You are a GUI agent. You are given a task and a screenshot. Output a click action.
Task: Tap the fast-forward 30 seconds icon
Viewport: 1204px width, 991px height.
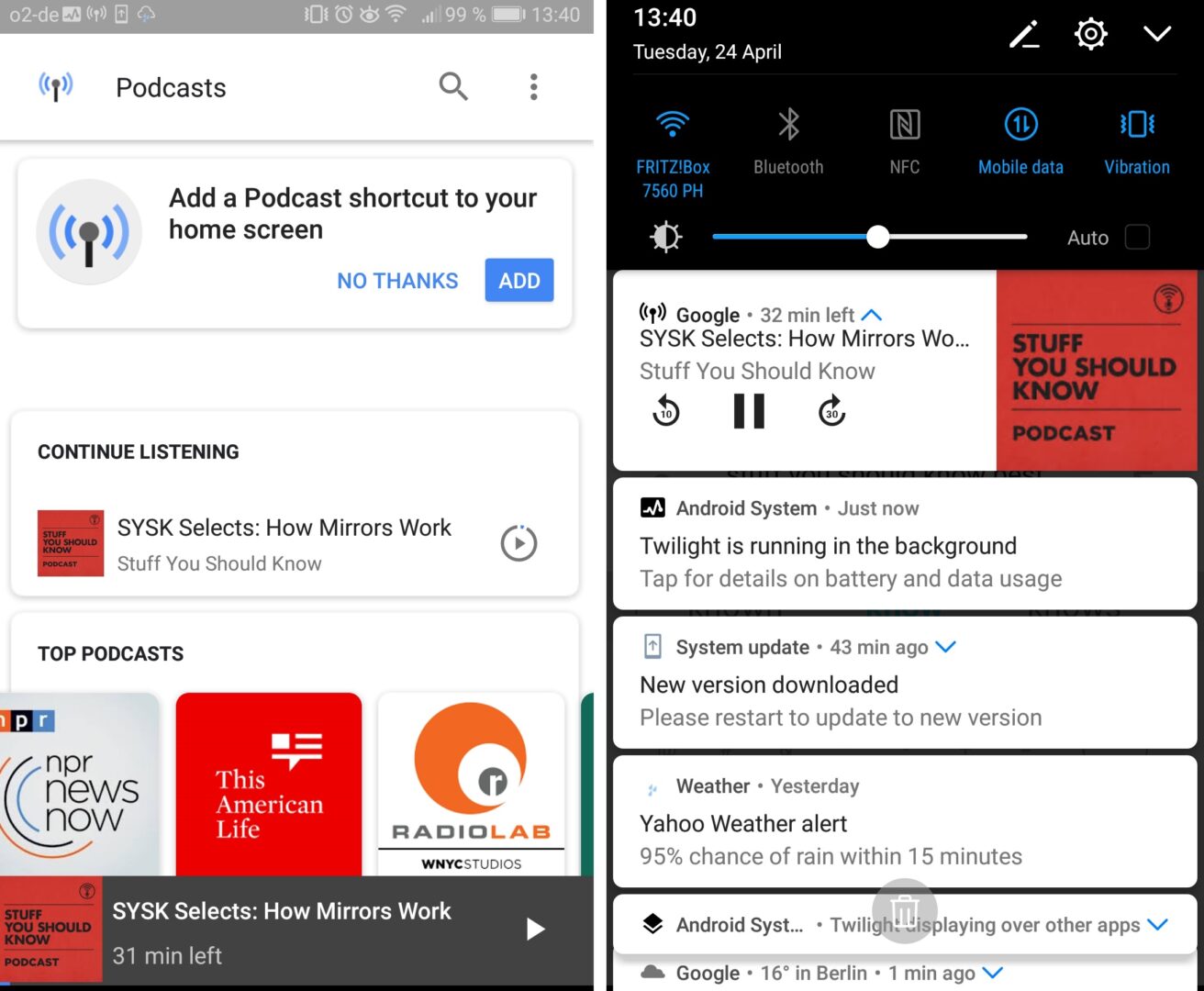831,410
